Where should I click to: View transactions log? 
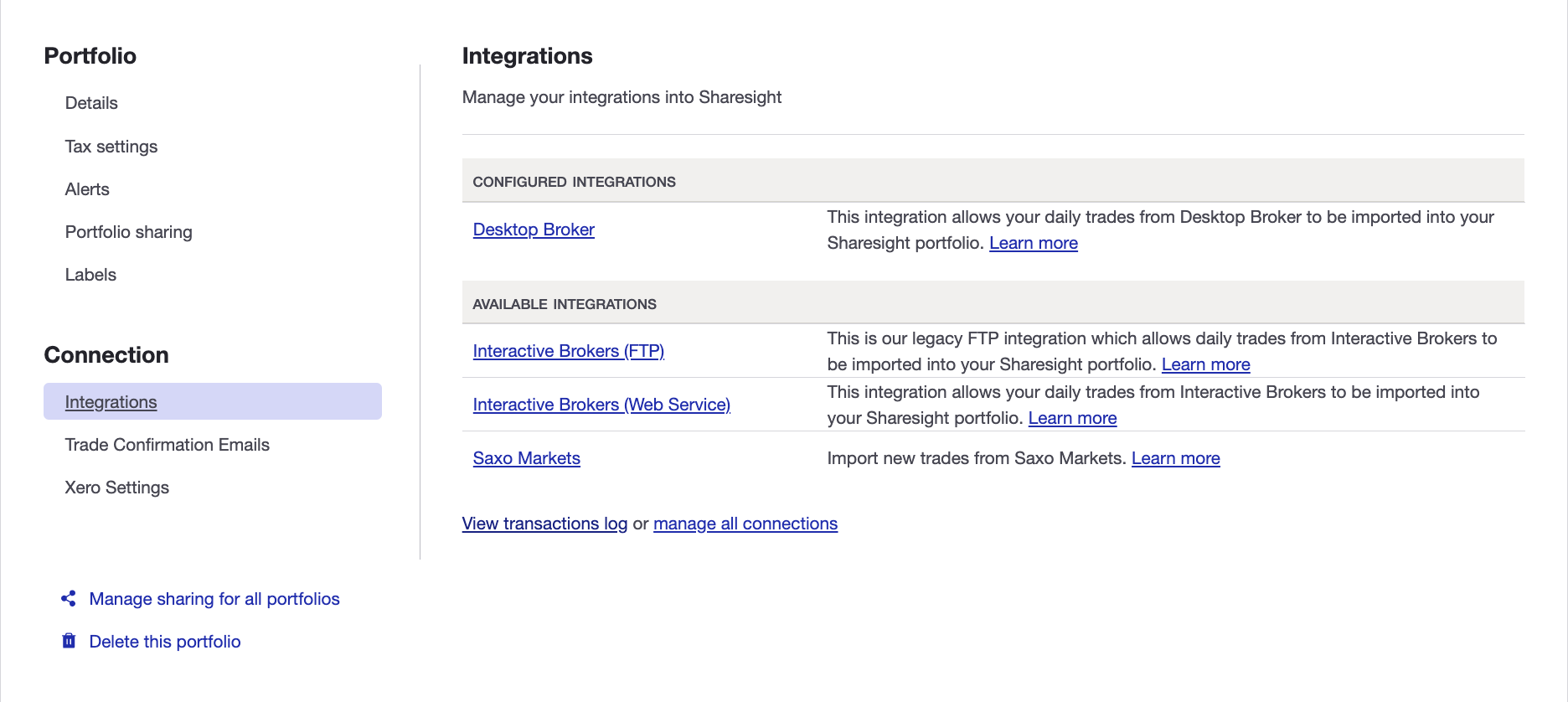click(x=544, y=524)
